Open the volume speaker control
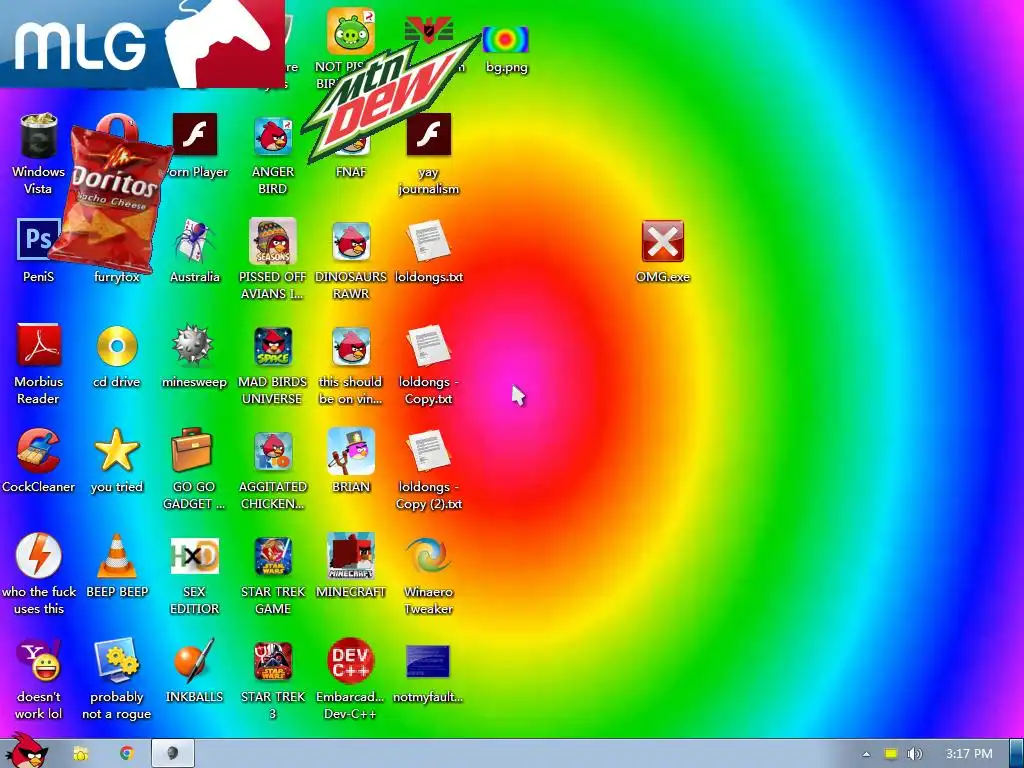Viewport: 1024px width, 768px height. pos(914,754)
